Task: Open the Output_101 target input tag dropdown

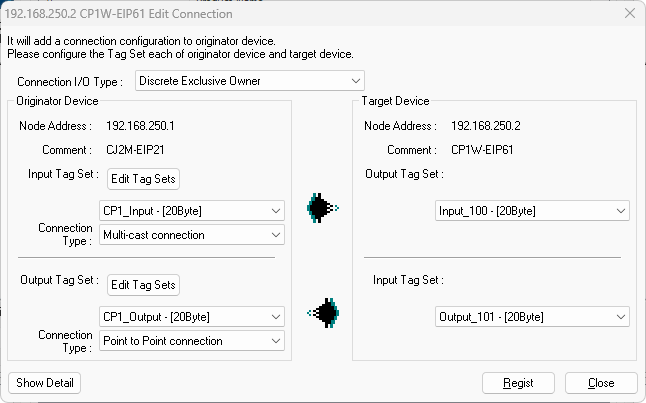Action: [532, 317]
